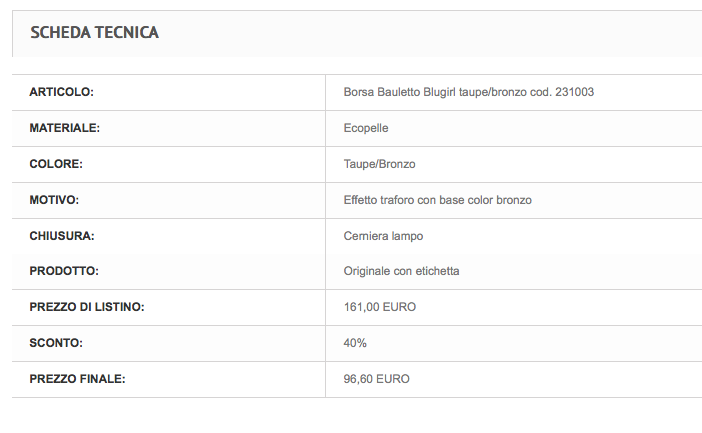Select the PRODOTTO label
702x433 pixels.
(x=64, y=271)
